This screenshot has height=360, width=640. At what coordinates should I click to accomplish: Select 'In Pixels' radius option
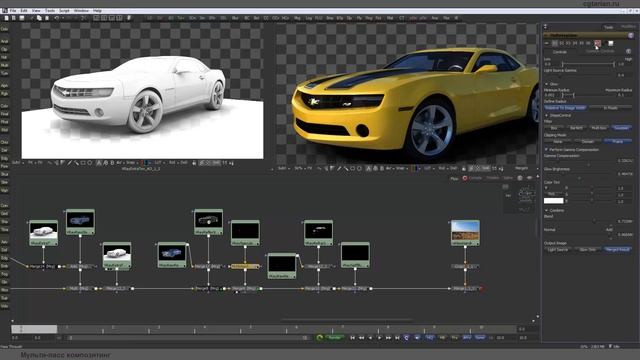click(610, 108)
